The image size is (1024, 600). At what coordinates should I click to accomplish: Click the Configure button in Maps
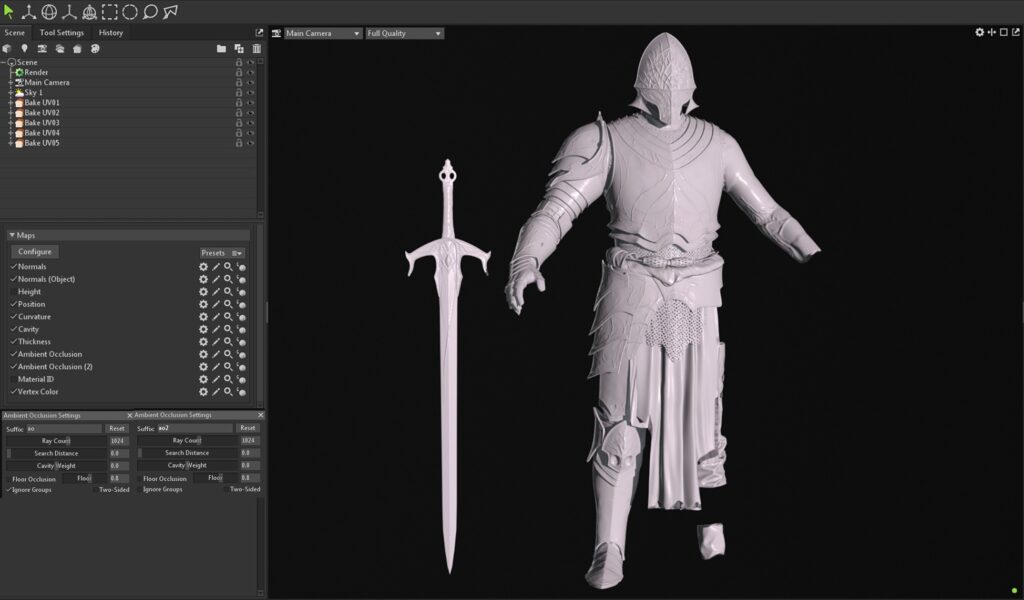(34, 252)
